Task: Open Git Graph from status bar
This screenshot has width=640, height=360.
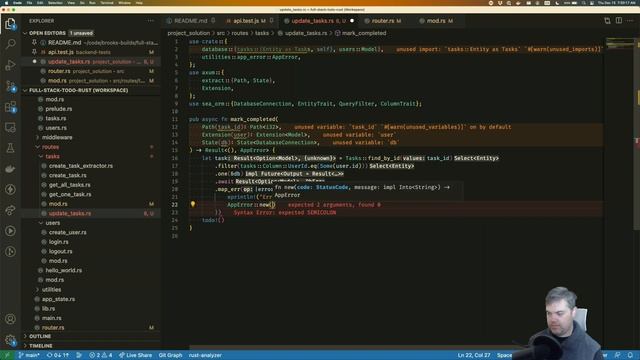Action: 170,355
